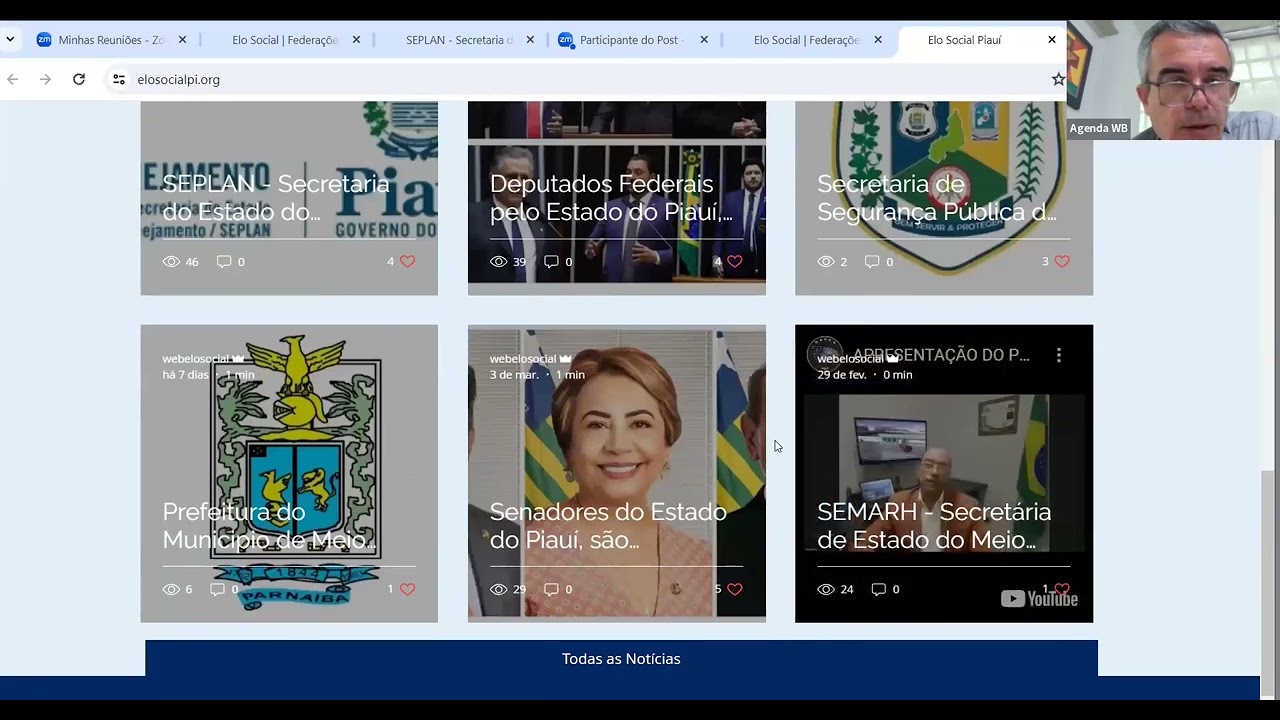Click admin crown icon on Prefeitura post
The image size is (1280, 720).
tap(238, 359)
